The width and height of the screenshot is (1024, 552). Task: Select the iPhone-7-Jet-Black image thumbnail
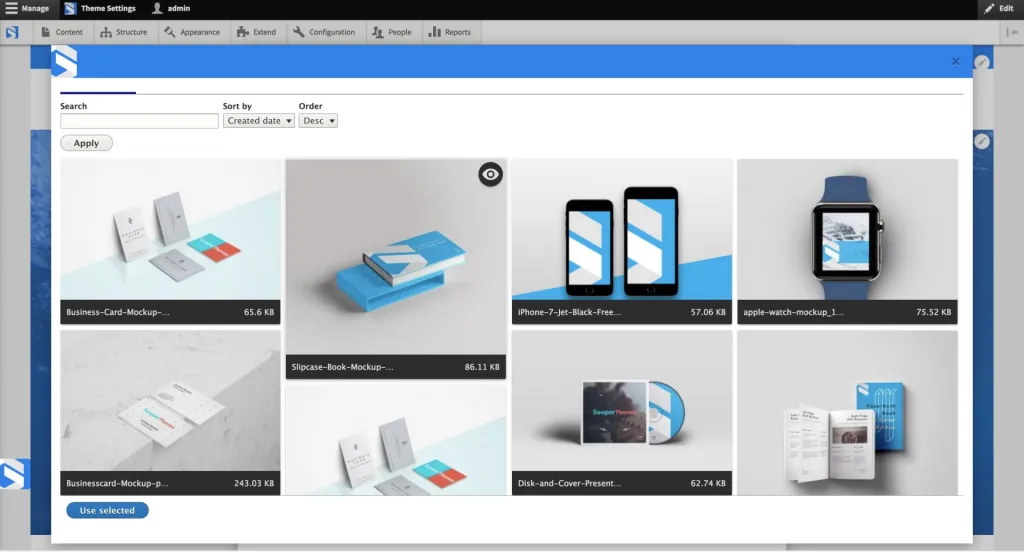pos(621,230)
